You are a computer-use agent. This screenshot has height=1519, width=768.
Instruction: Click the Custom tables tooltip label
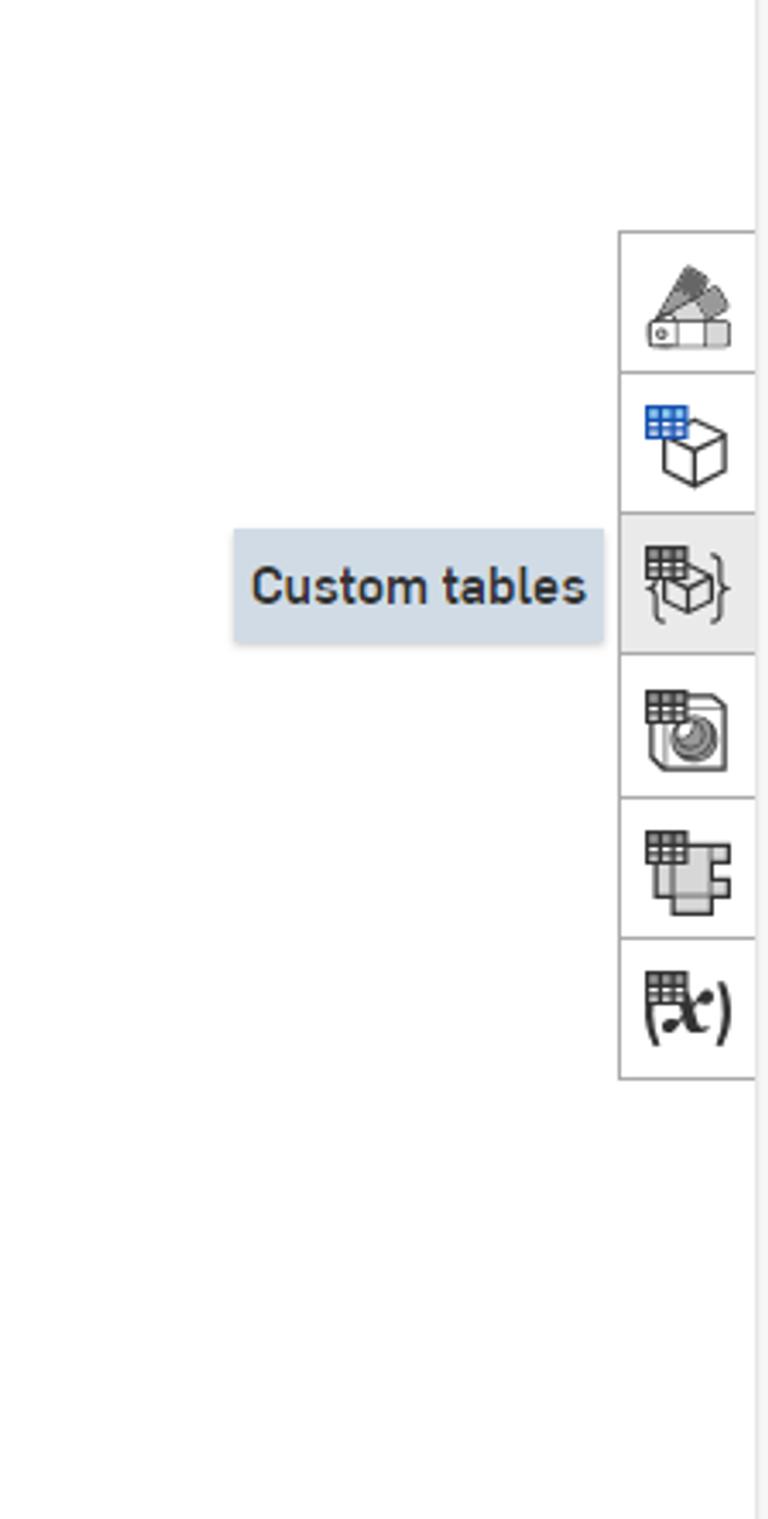click(420, 585)
